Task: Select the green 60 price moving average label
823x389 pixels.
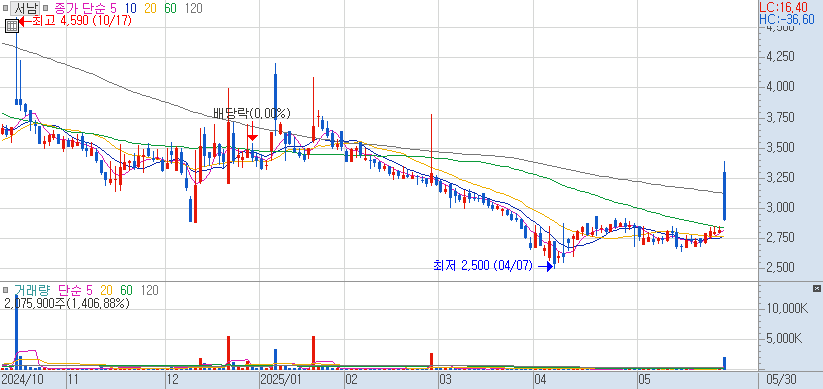Action: coord(171,8)
